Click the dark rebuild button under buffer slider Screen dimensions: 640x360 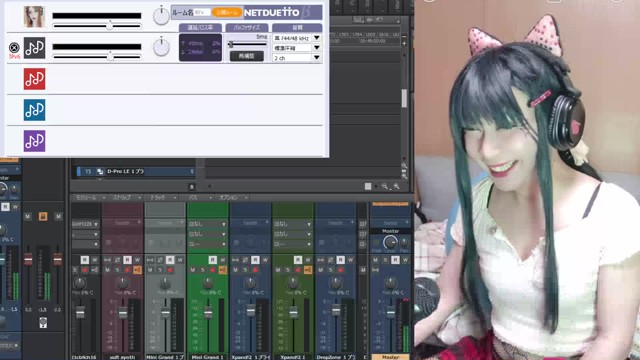247,56
